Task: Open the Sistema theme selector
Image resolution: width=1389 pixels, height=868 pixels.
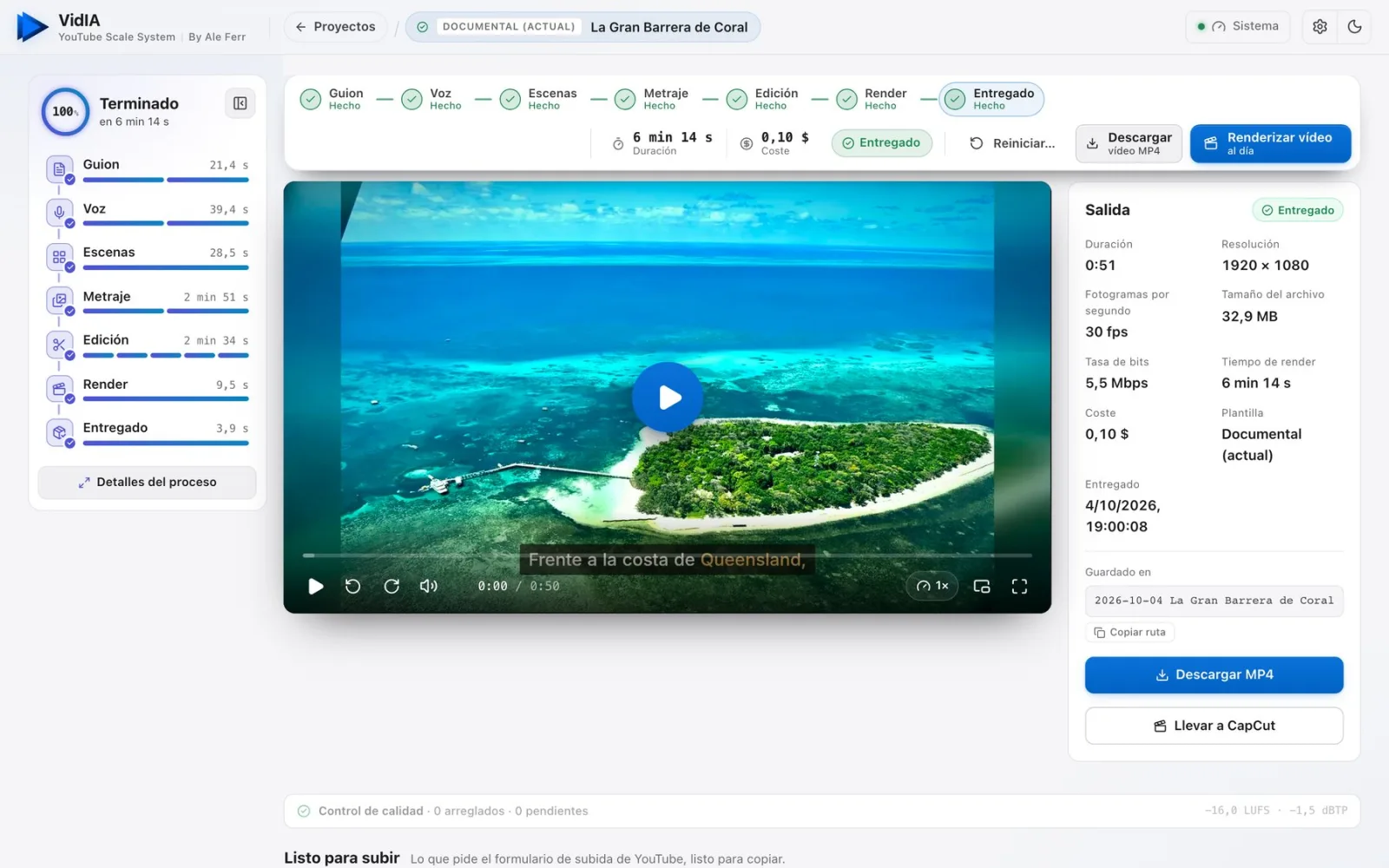Action: coord(1237,27)
